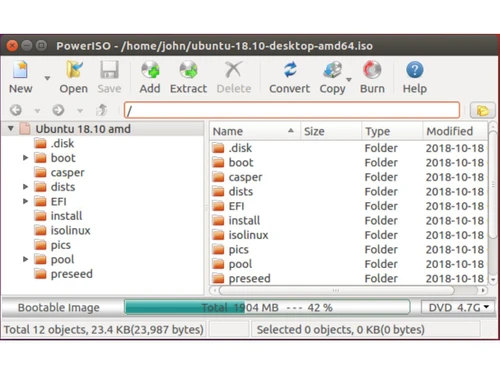Open the Forward history dropdown arrow
Image resolution: width=500 pixels, height=375 pixels.
coord(80,111)
